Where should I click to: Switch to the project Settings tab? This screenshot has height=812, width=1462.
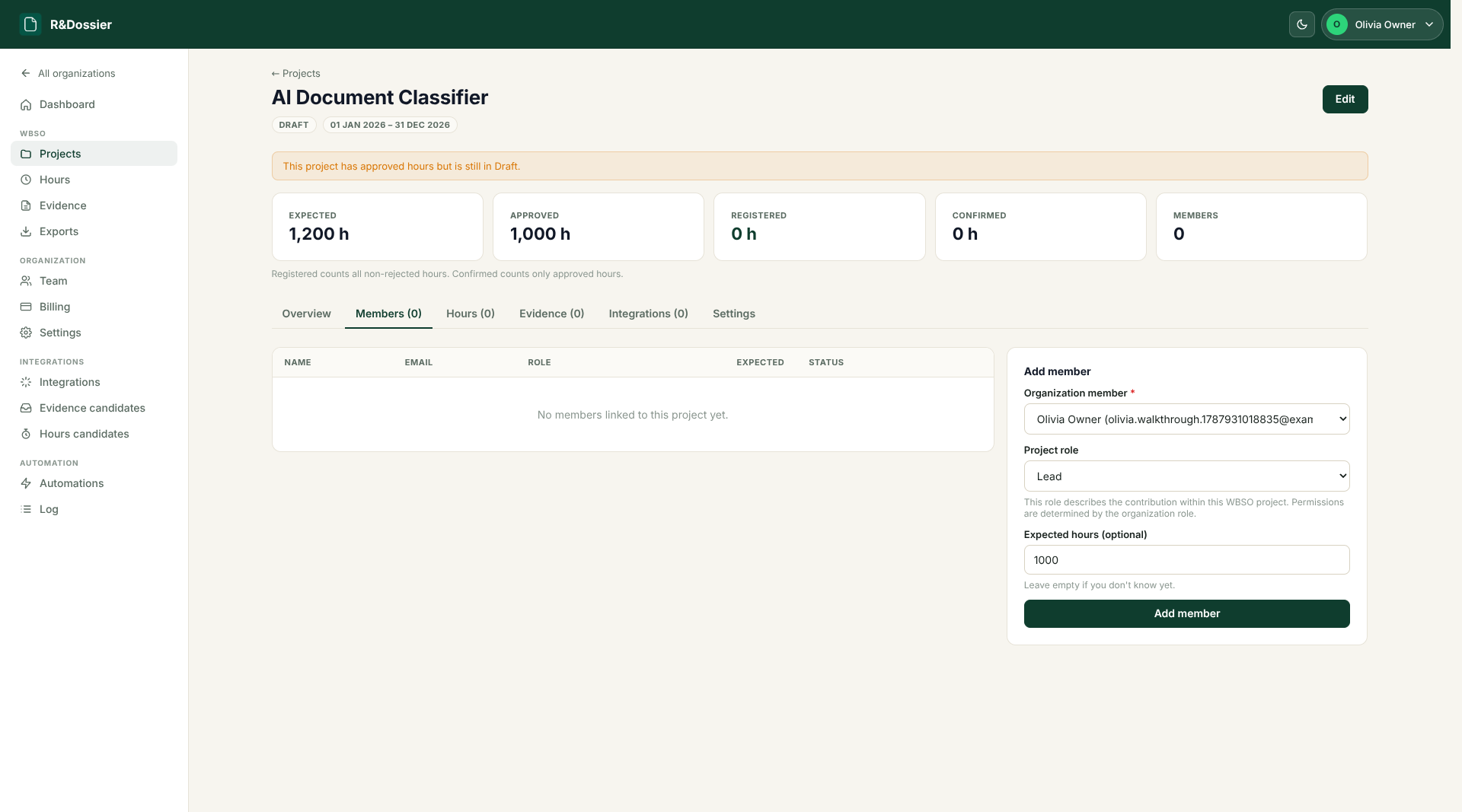(x=734, y=314)
